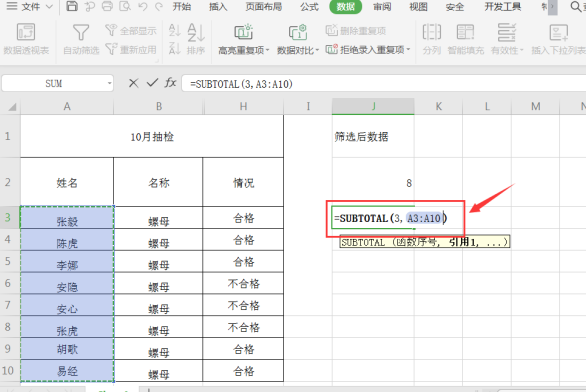The width and height of the screenshot is (586, 392).
Task: Click the Print icon in quick toolbar
Action: (x=108, y=6)
